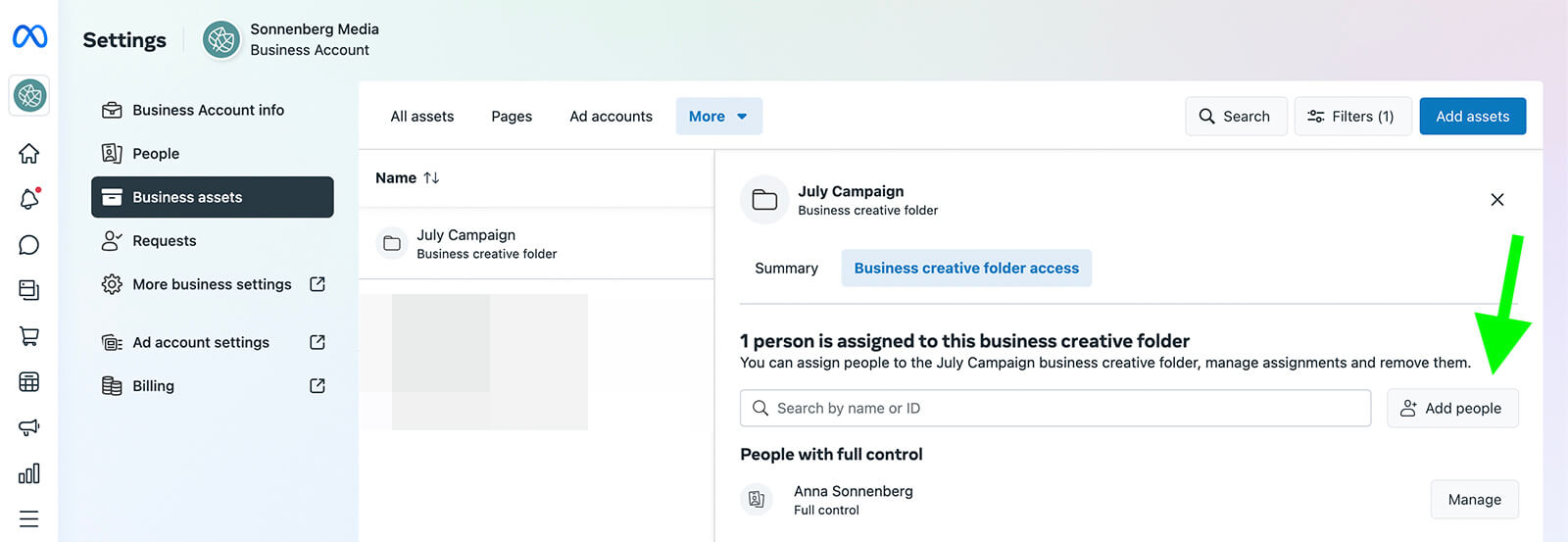
Task: Click the Meta logo icon
Action: 29,36
